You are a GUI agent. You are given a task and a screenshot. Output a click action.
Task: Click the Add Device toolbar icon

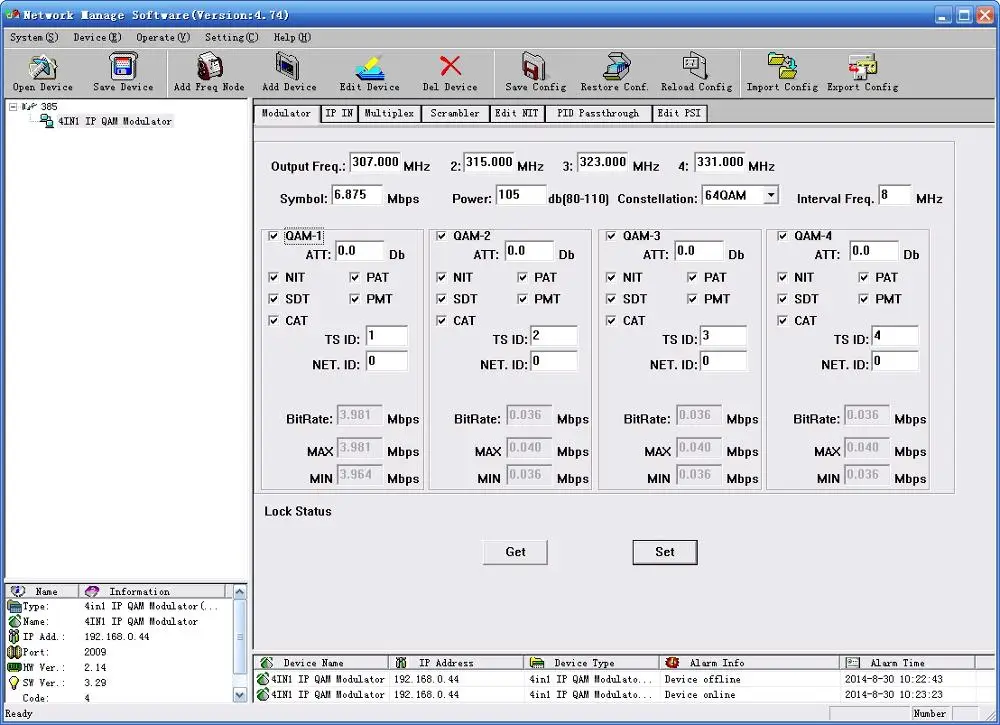point(289,68)
